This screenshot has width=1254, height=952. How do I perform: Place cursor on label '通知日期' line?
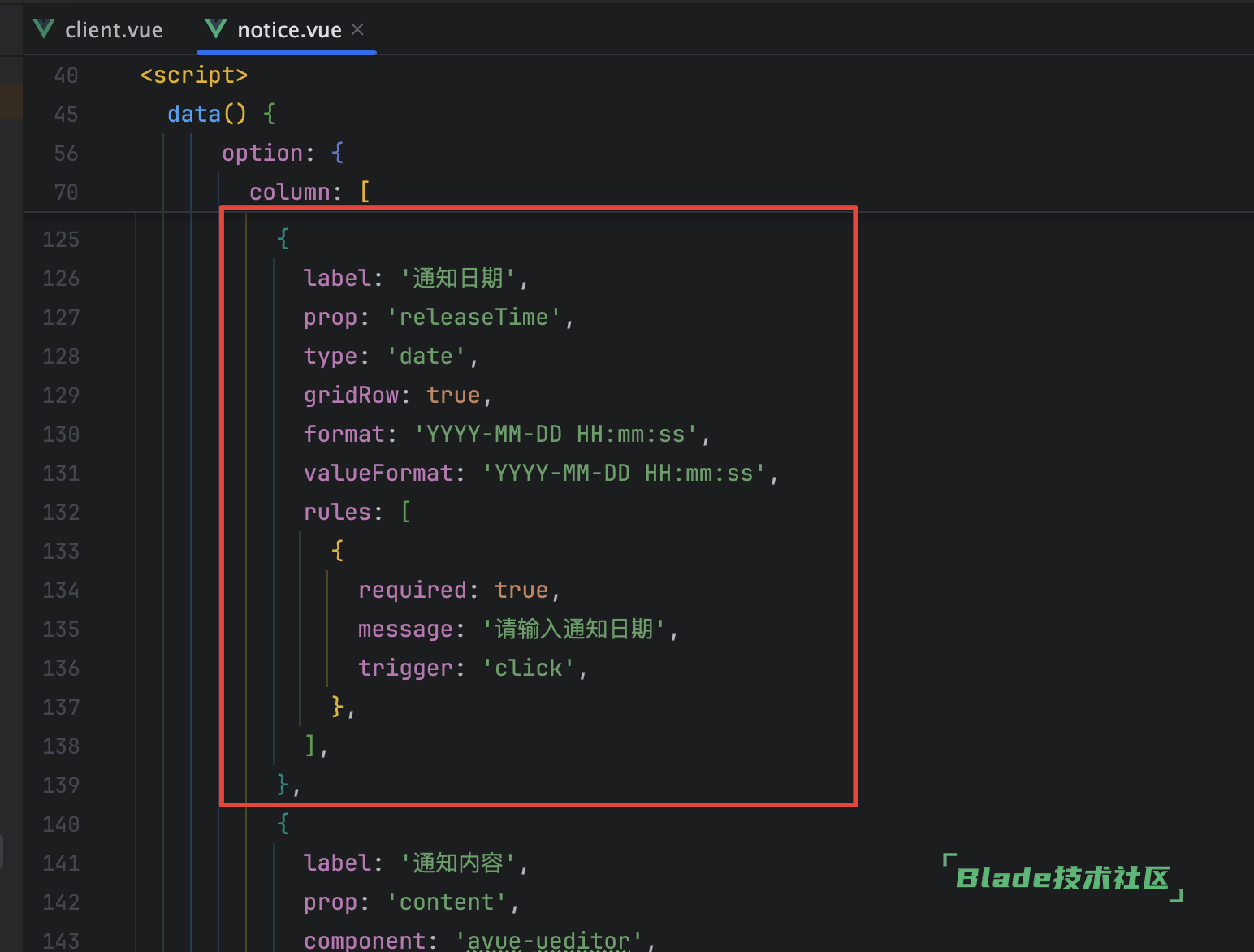(x=417, y=279)
